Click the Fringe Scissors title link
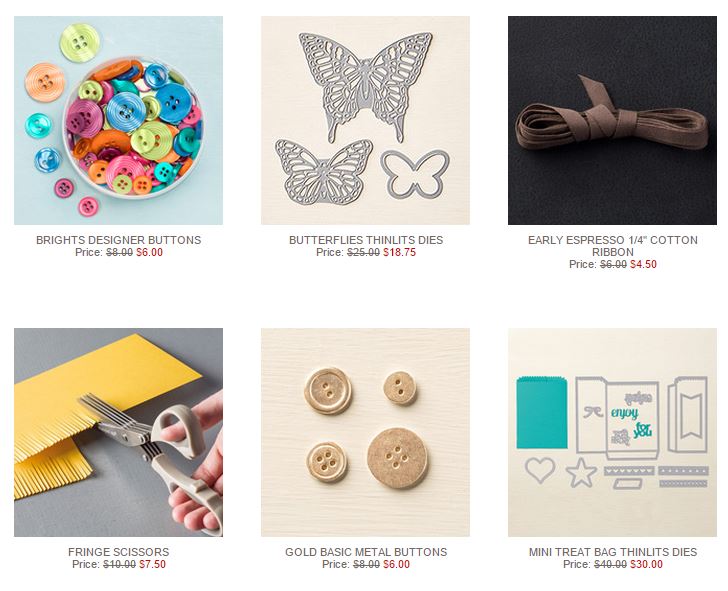The height and width of the screenshot is (591, 728). pyautogui.click(x=118, y=552)
